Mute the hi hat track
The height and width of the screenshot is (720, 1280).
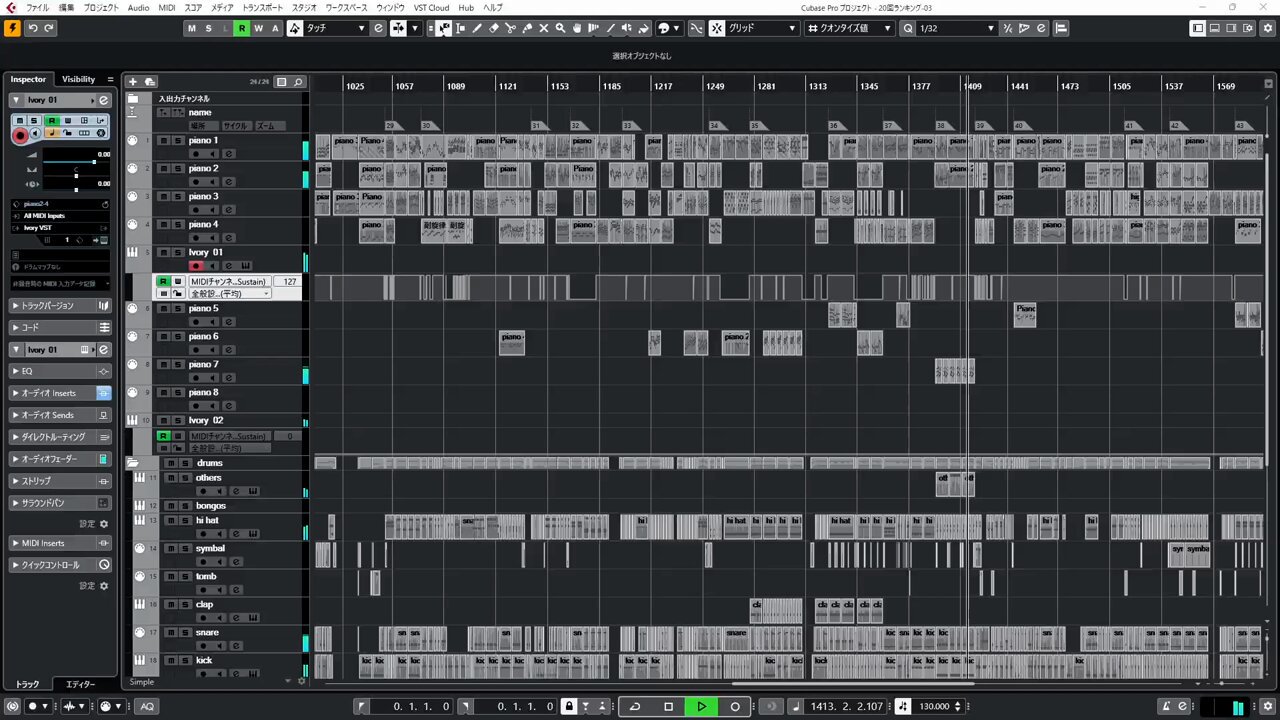(x=170, y=521)
